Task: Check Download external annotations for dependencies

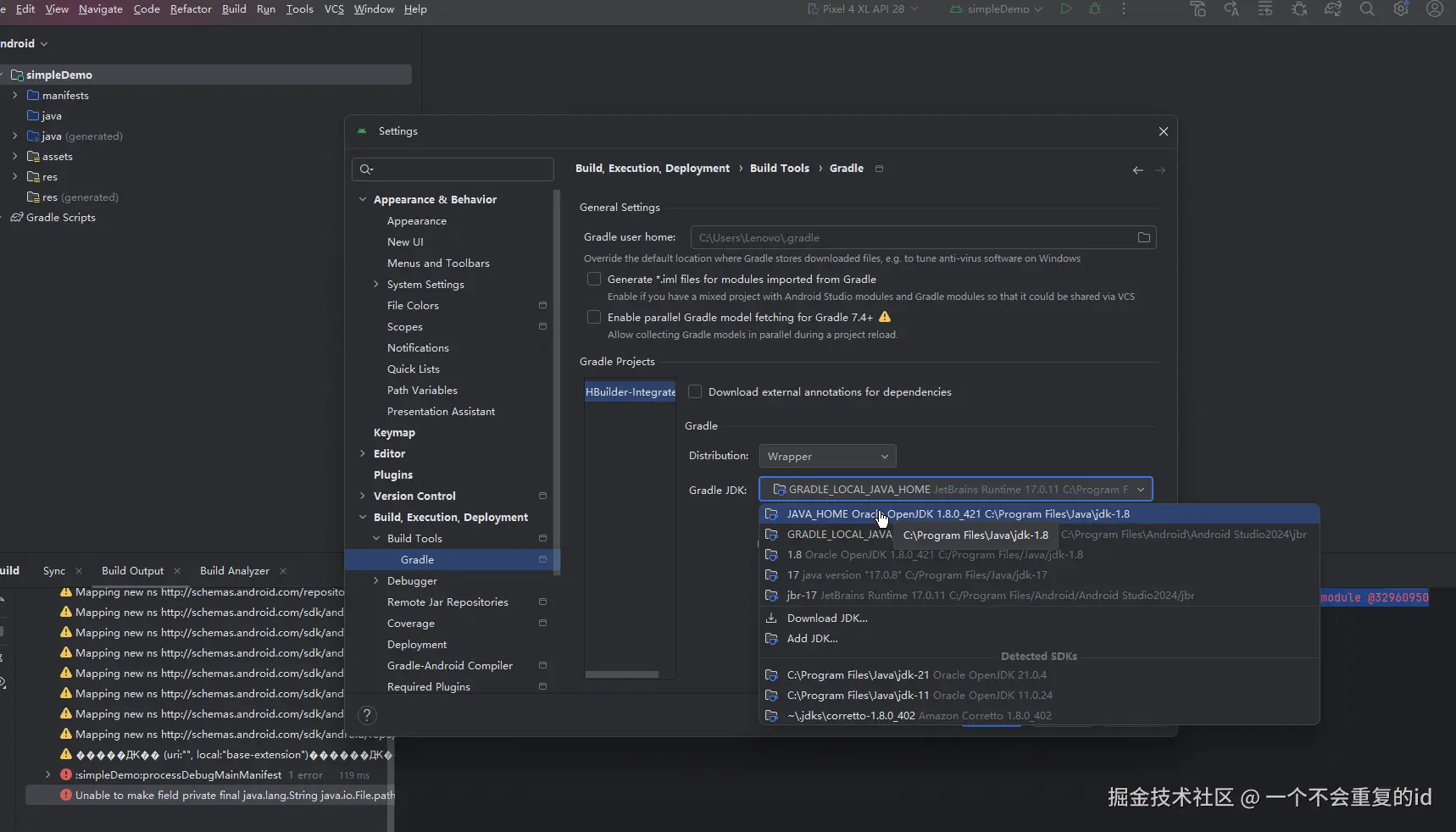Action: (x=695, y=391)
